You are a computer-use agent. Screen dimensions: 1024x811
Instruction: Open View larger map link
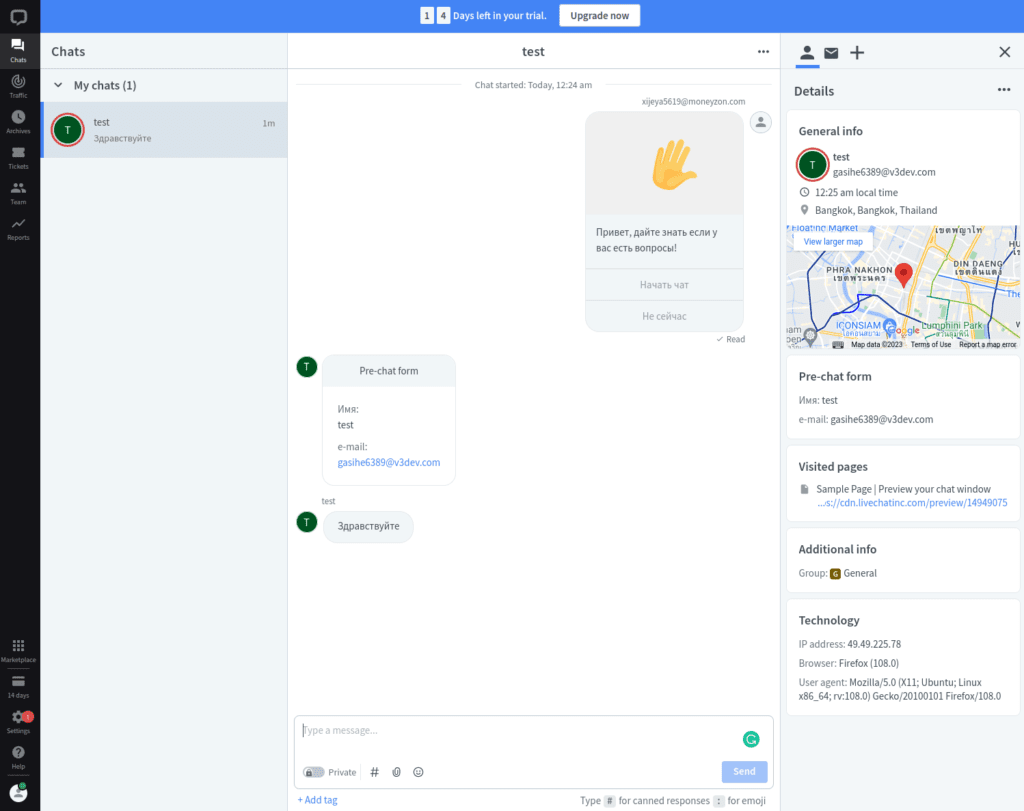[832, 241]
